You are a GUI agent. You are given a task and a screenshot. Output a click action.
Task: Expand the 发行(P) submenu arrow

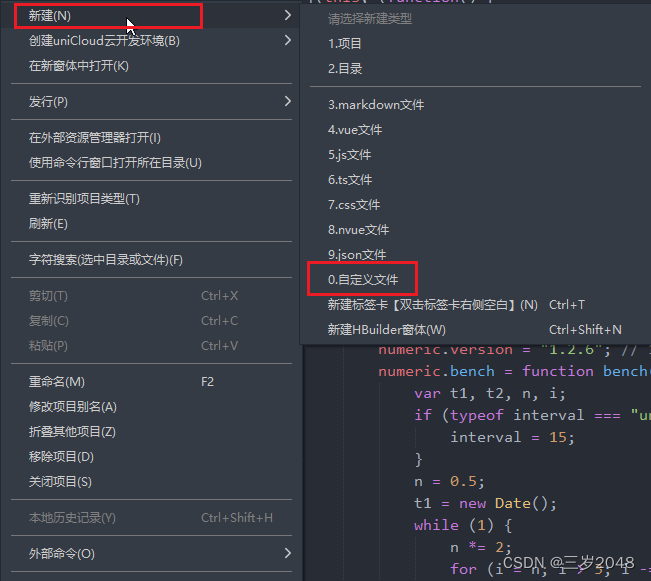(x=288, y=101)
